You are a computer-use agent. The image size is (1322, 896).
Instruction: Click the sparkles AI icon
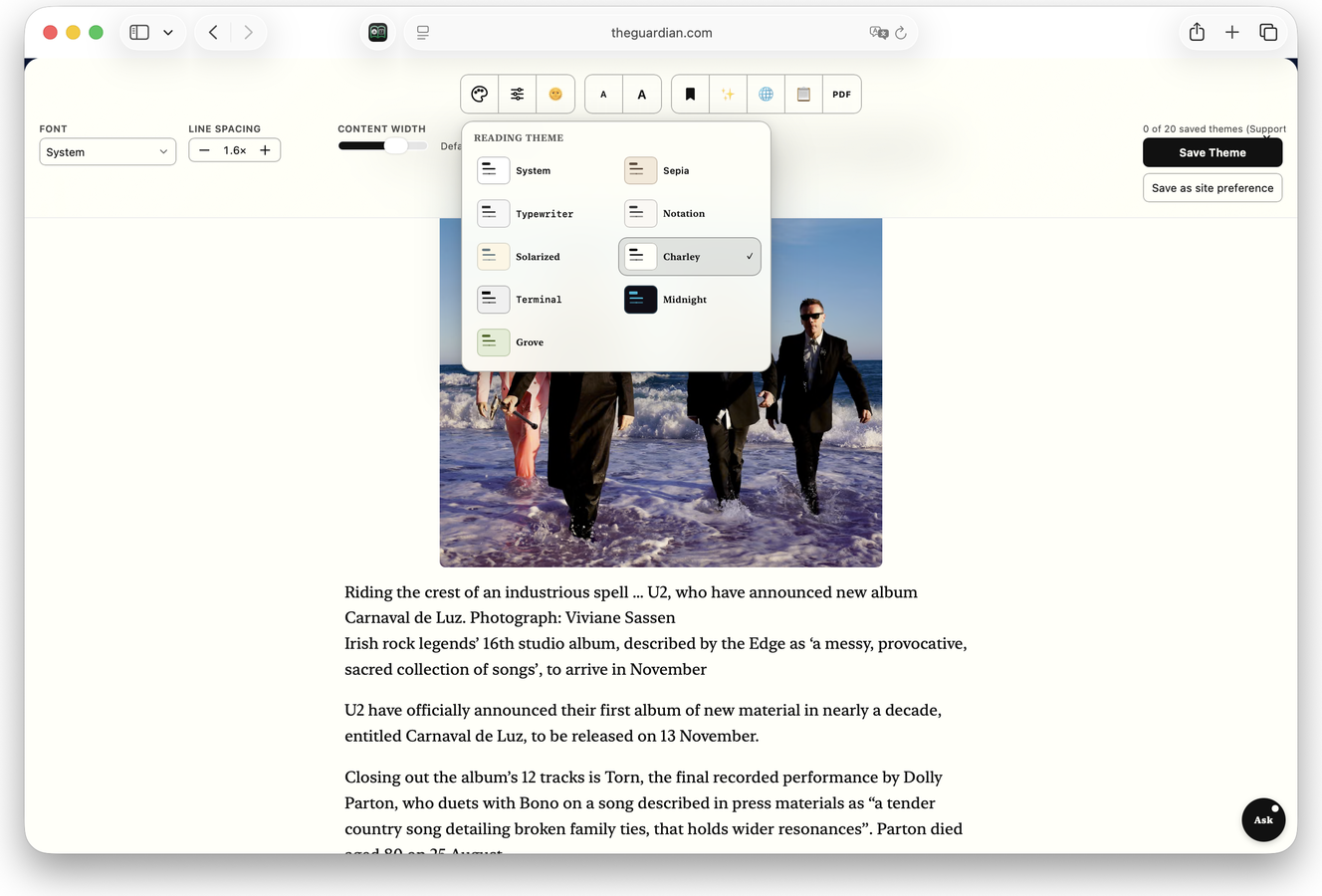click(x=728, y=95)
